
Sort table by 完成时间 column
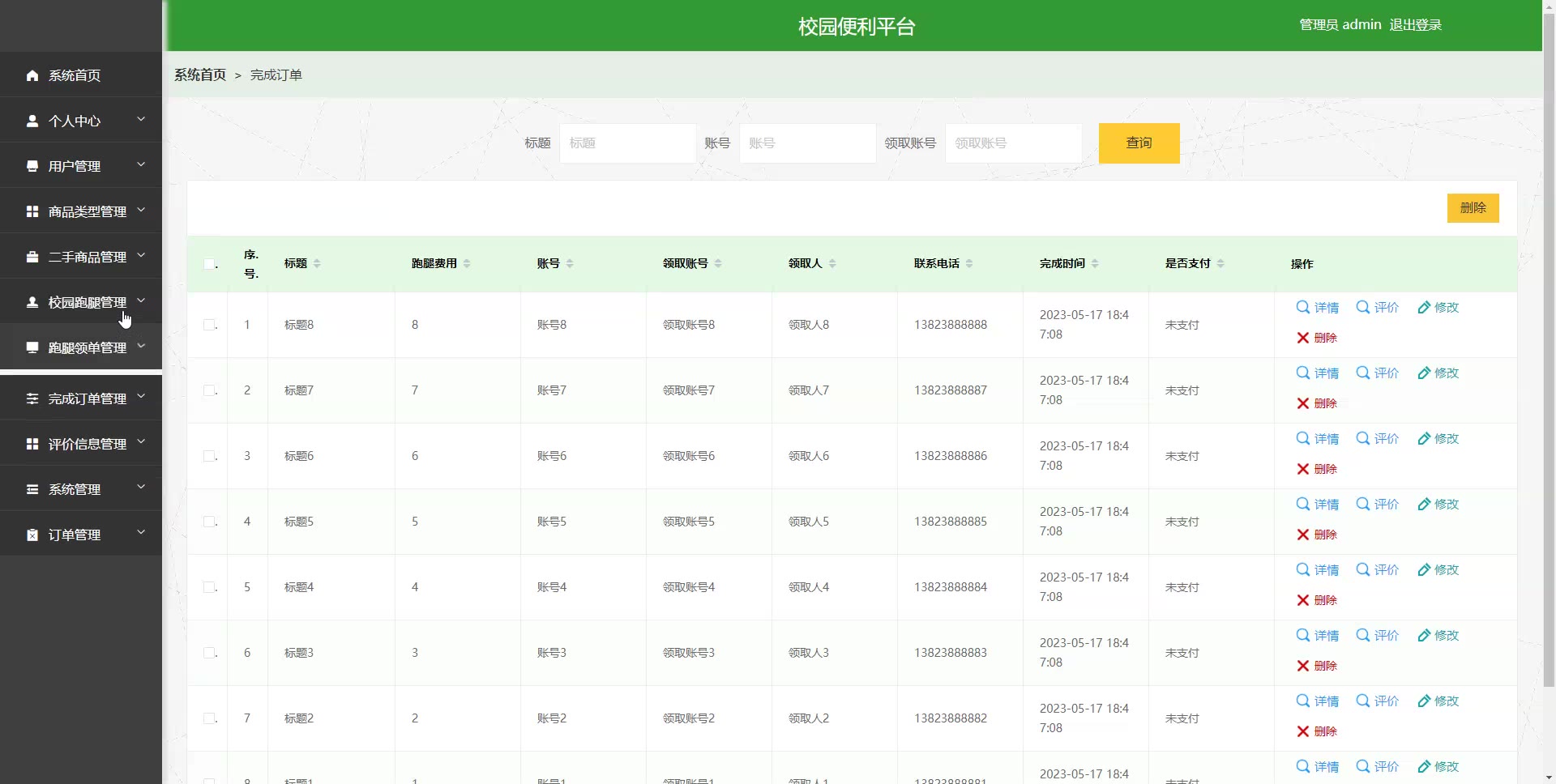click(1095, 263)
